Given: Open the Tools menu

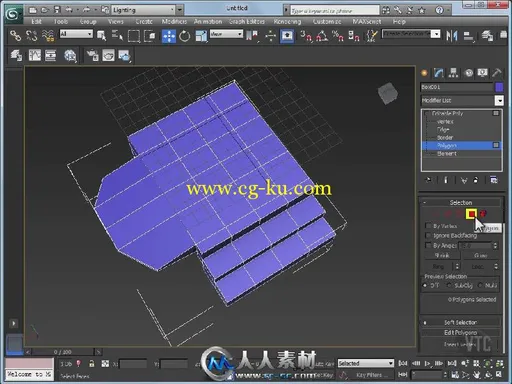Looking at the screenshot, I should [x=61, y=22].
